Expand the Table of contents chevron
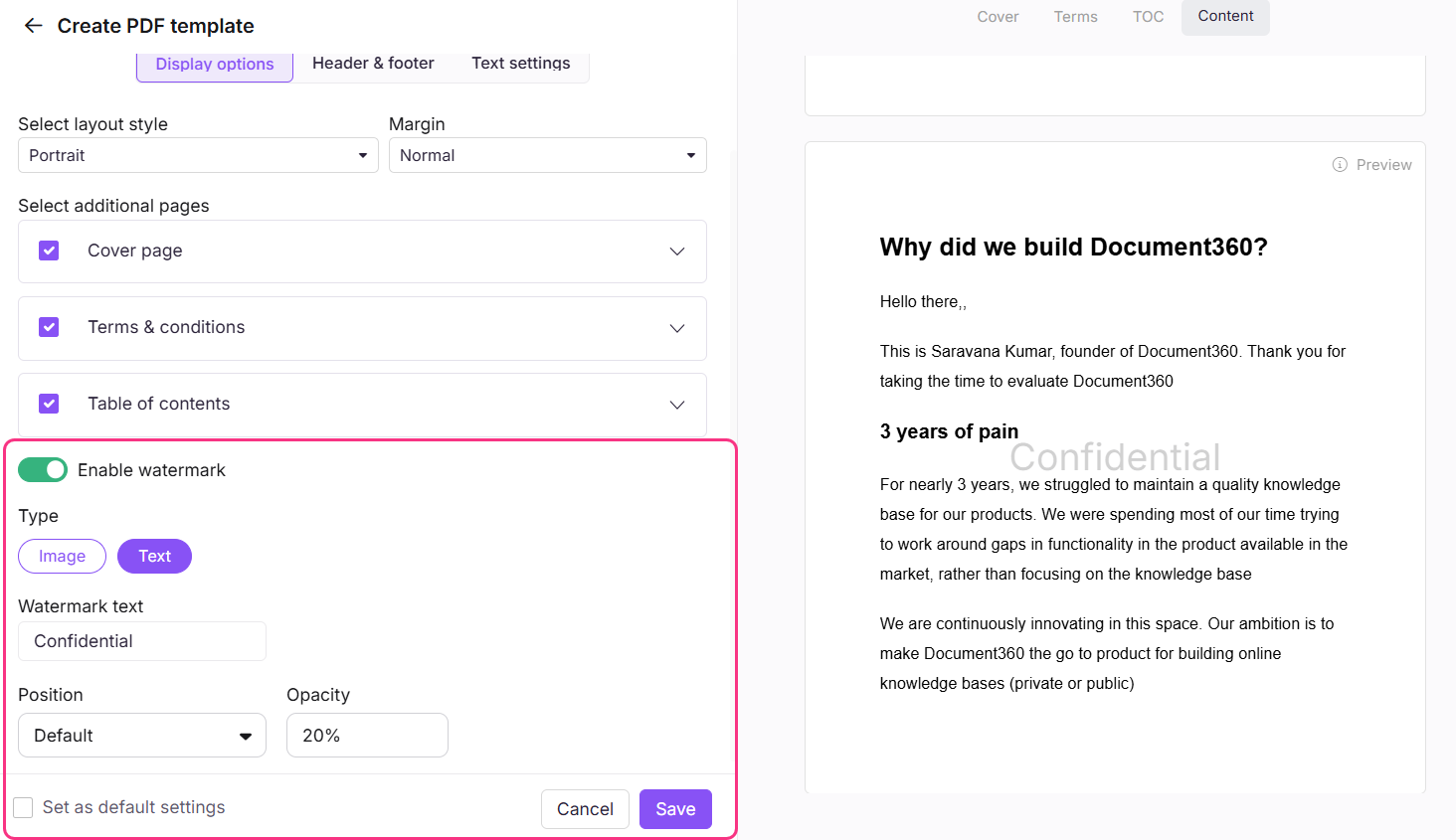This screenshot has height=840, width=1456. (x=677, y=405)
